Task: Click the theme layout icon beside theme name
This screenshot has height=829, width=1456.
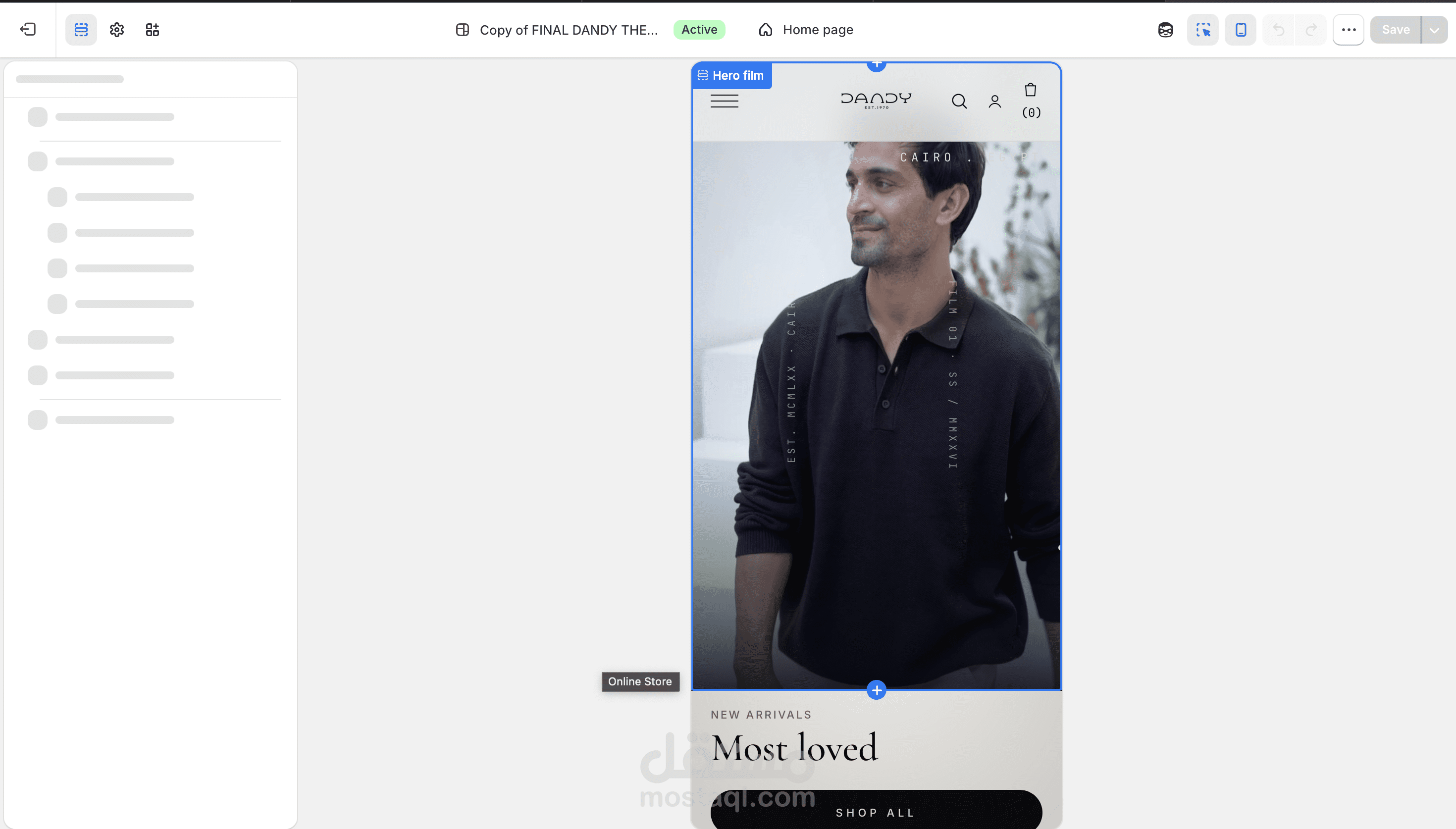Action: pos(462,30)
